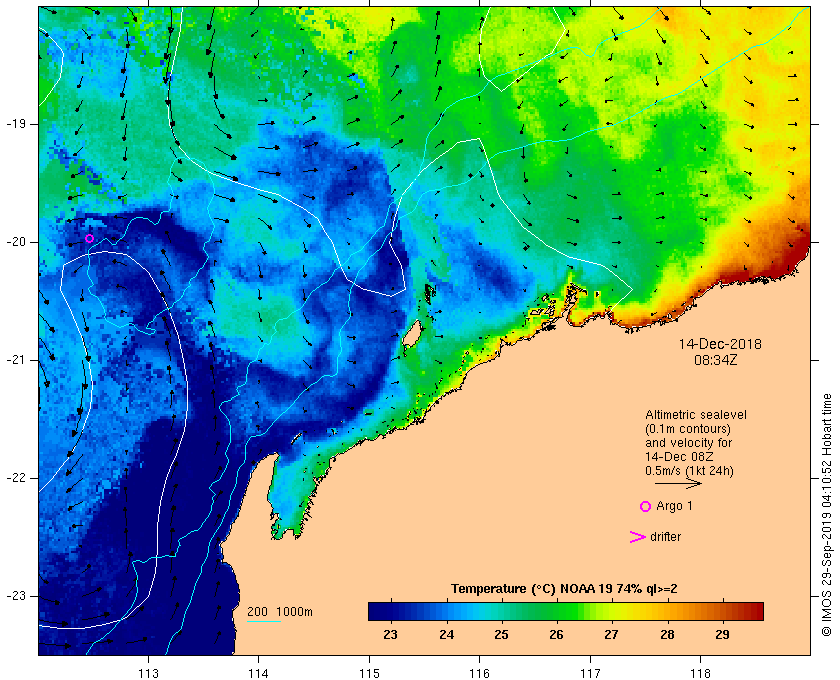840x680 pixels.
Task: Click the 117 longitude axis label
Action: [x=590, y=674]
